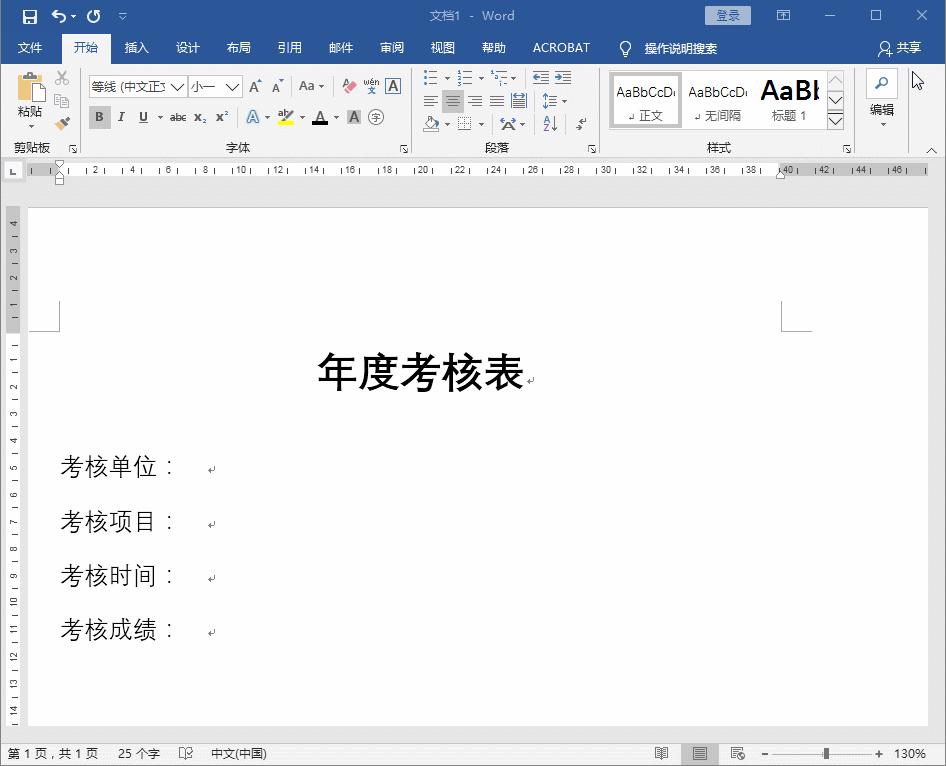This screenshot has width=946, height=766.
Task: Toggle center paragraph alignment
Action: pyautogui.click(x=453, y=100)
